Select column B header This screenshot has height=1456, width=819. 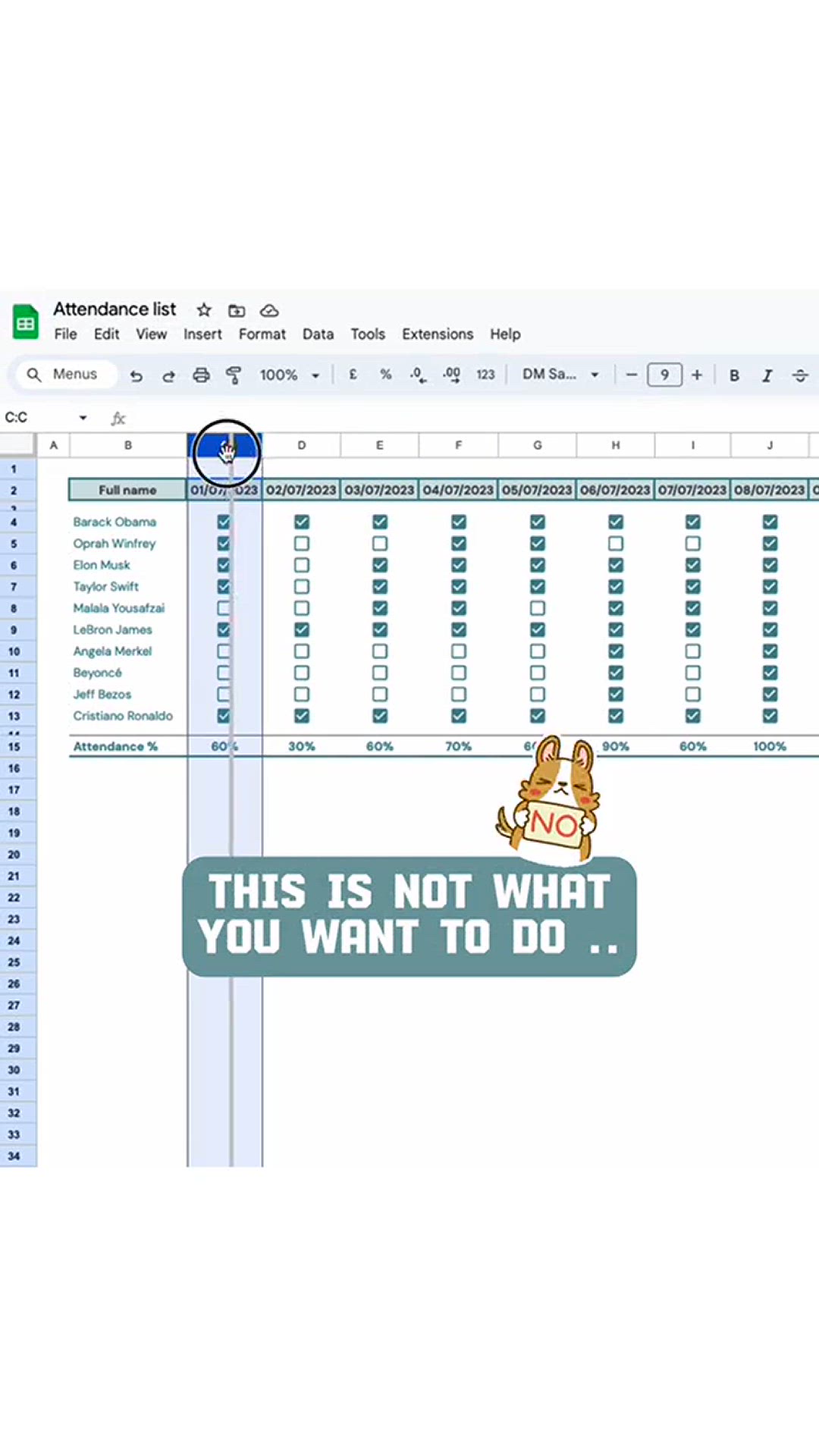click(x=128, y=445)
